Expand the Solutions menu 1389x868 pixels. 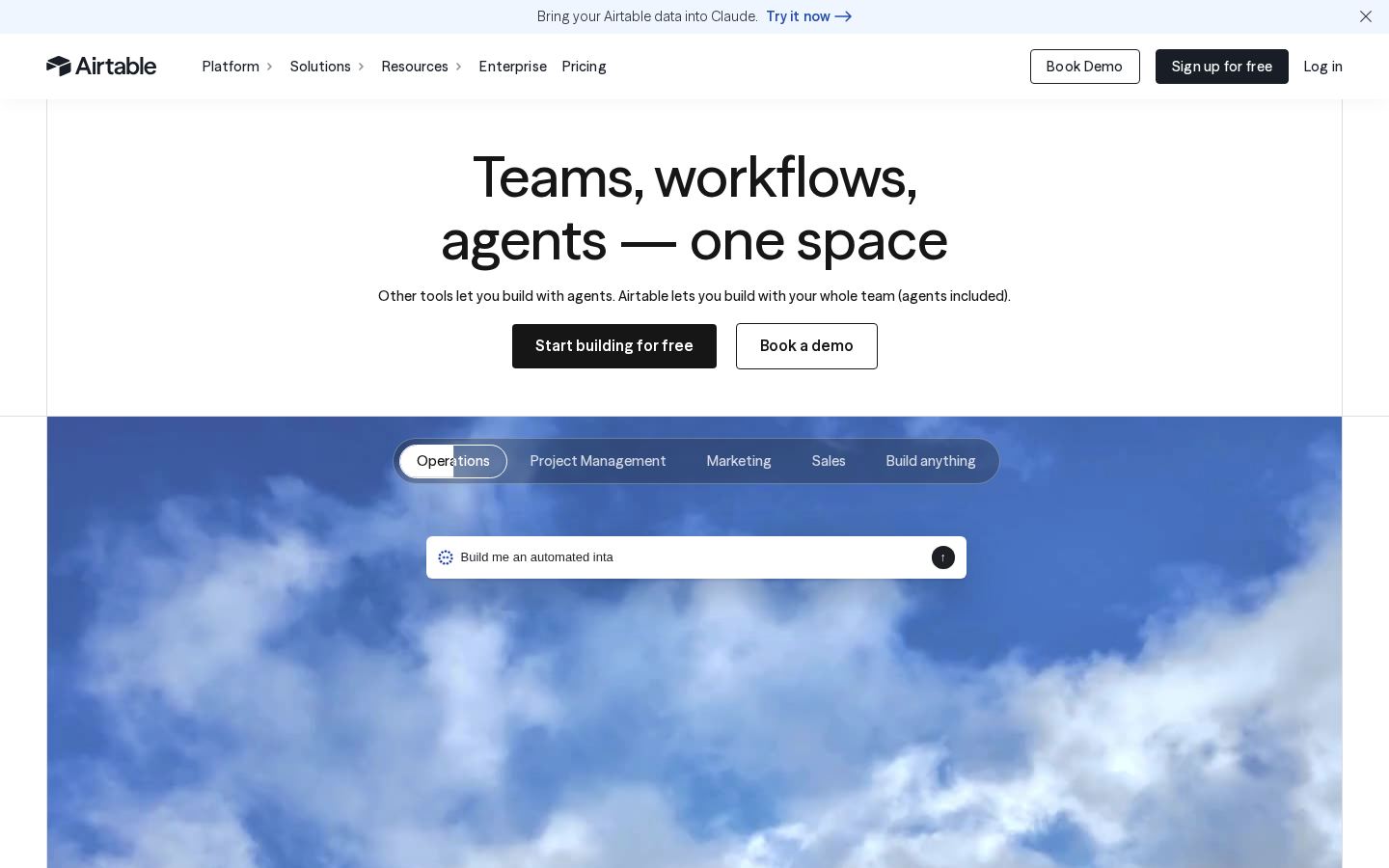327,67
